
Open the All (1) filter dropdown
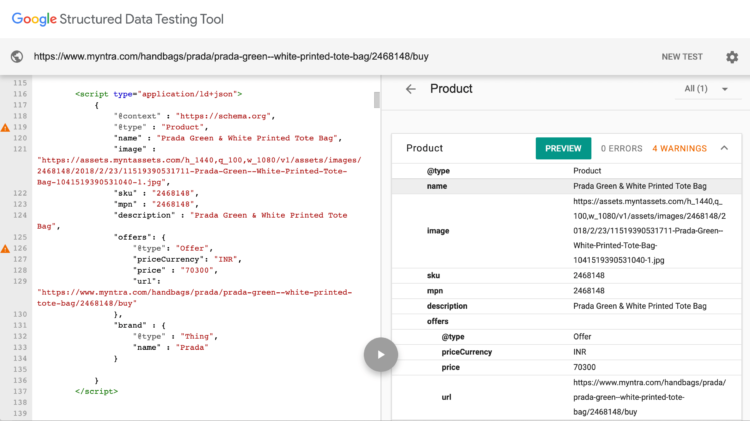click(706, 89)
